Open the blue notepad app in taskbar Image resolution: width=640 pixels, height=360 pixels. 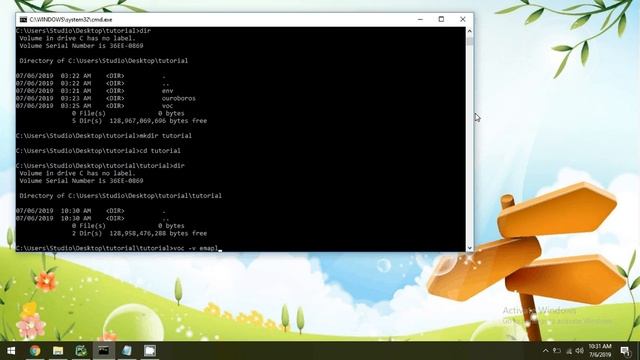pyautogui.click(x=127, y=351)
